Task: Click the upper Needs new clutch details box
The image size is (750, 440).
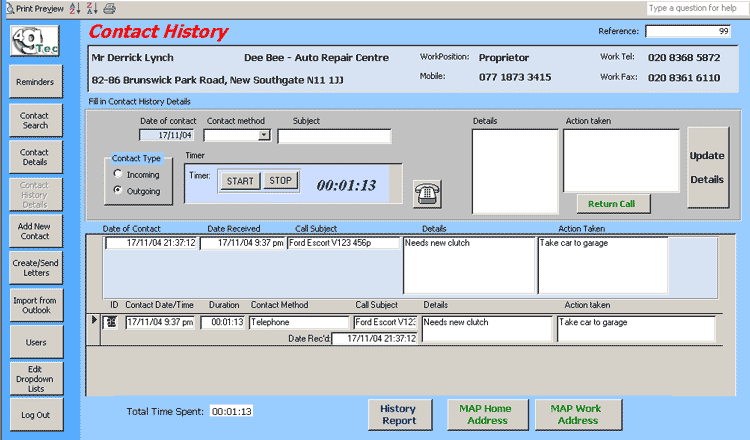Action: click(469, 265)
